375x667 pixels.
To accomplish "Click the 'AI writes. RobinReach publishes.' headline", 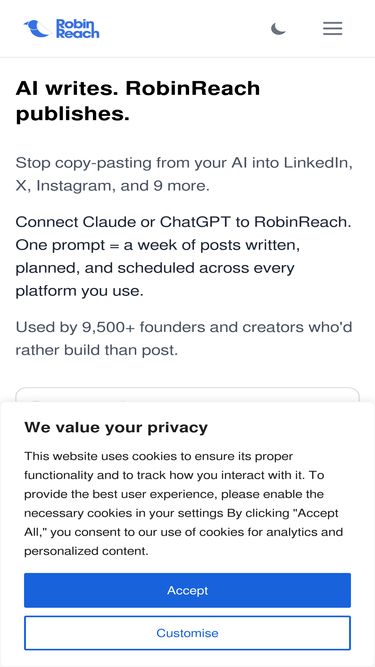I will [138, 101].
